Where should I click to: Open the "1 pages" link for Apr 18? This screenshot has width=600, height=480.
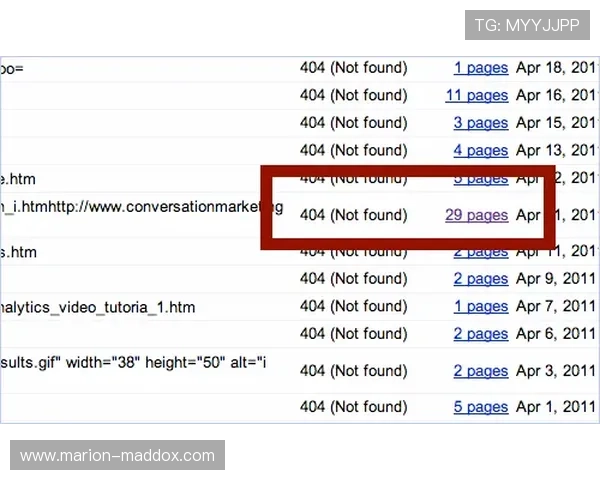pos(480,68)
